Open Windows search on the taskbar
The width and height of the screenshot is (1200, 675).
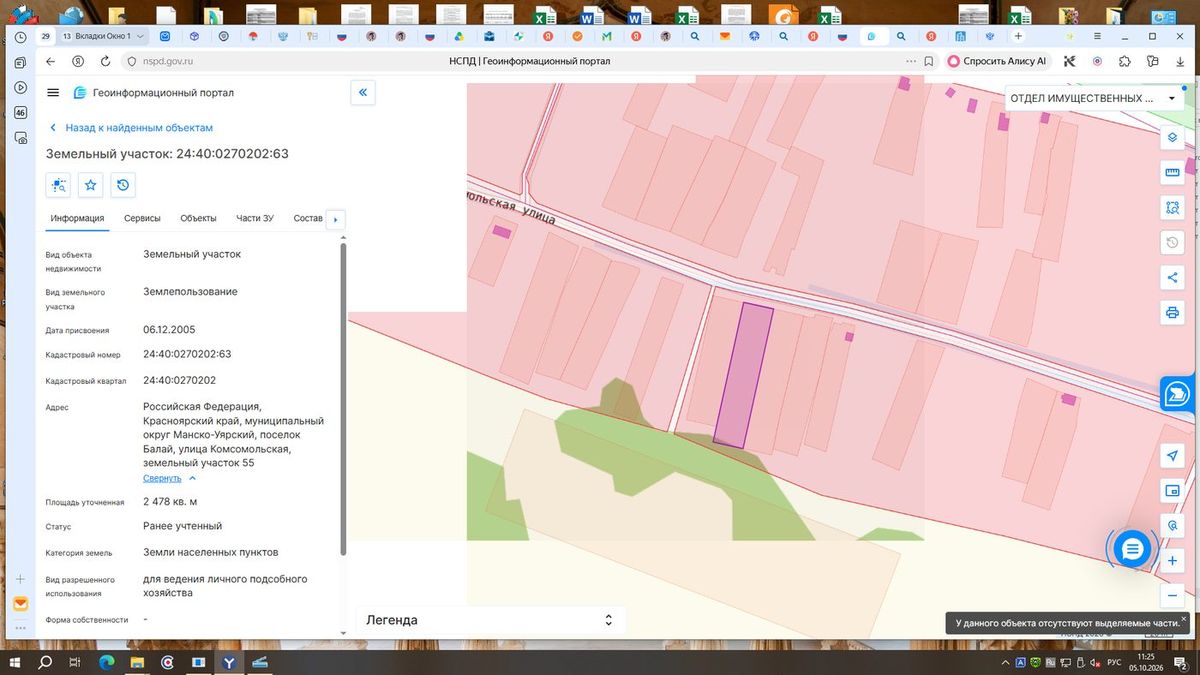coord(45,663)
